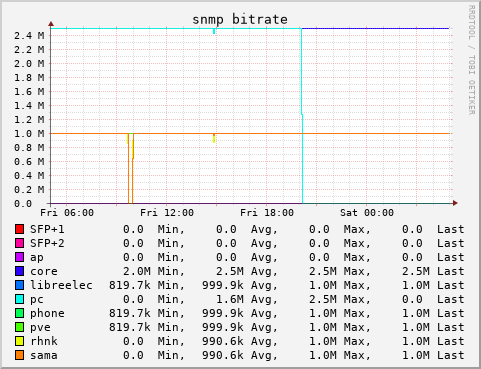Click the red arrow atop the y-axis
The image size is (481, 369).
tap(51, 24)
